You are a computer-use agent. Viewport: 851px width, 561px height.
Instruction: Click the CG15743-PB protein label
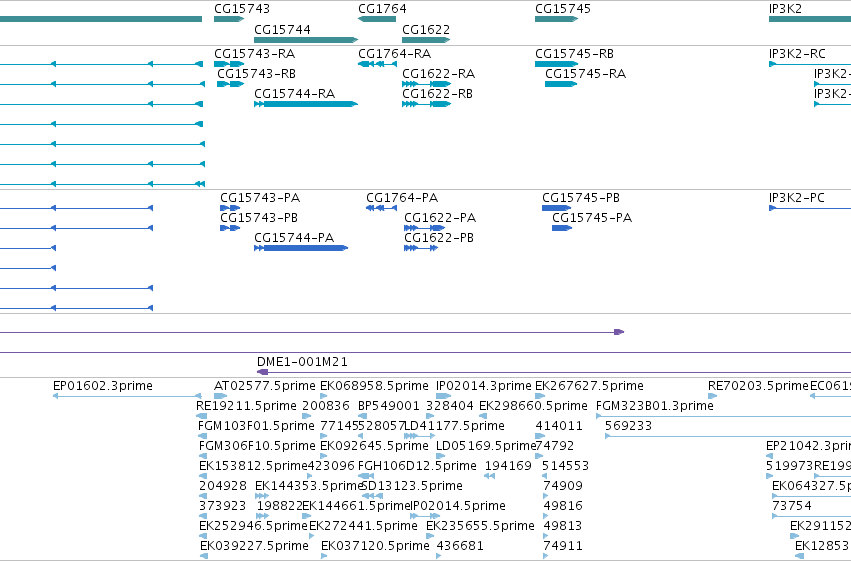[259, 218]
